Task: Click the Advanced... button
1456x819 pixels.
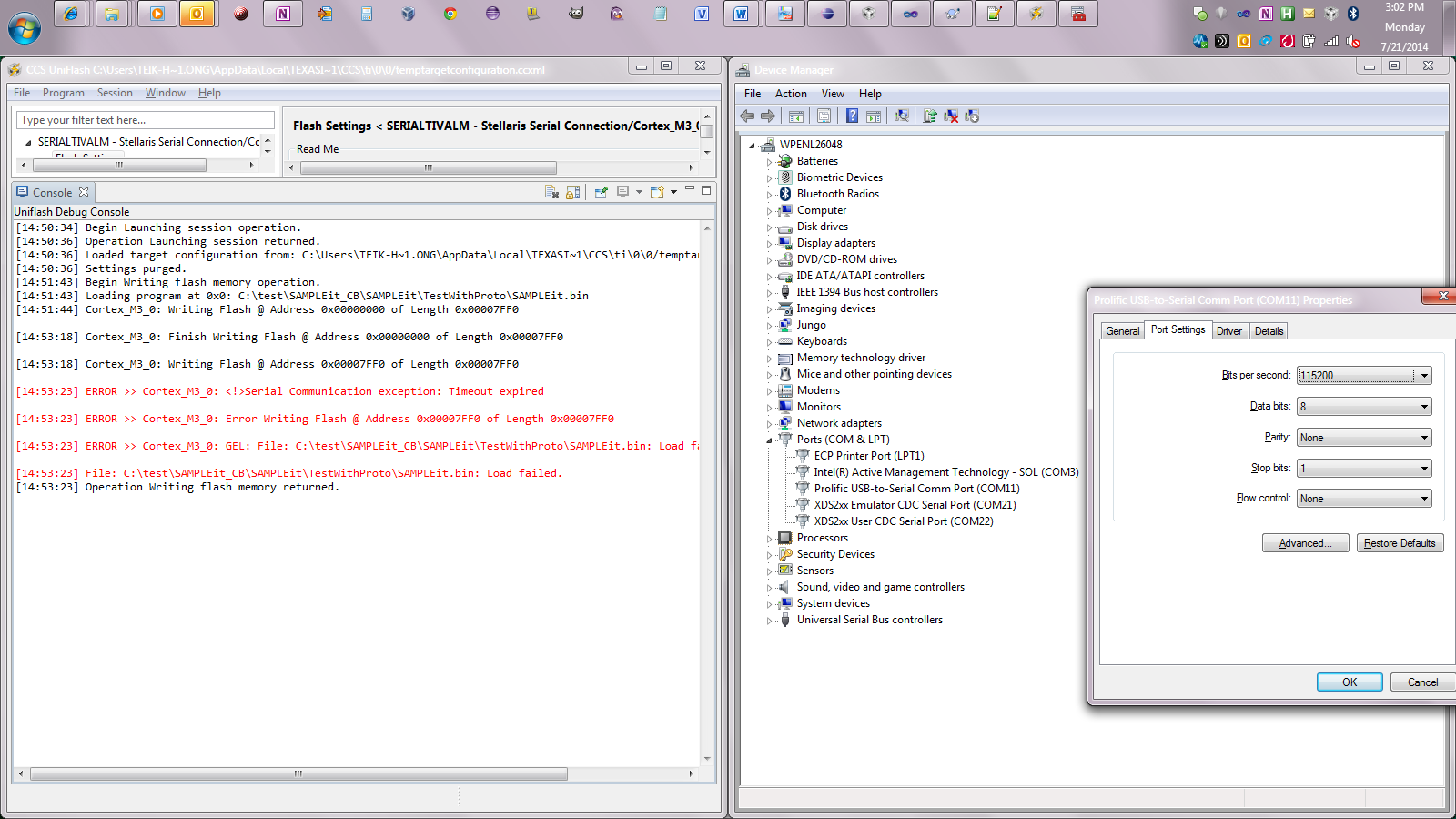Action: 1305,543
